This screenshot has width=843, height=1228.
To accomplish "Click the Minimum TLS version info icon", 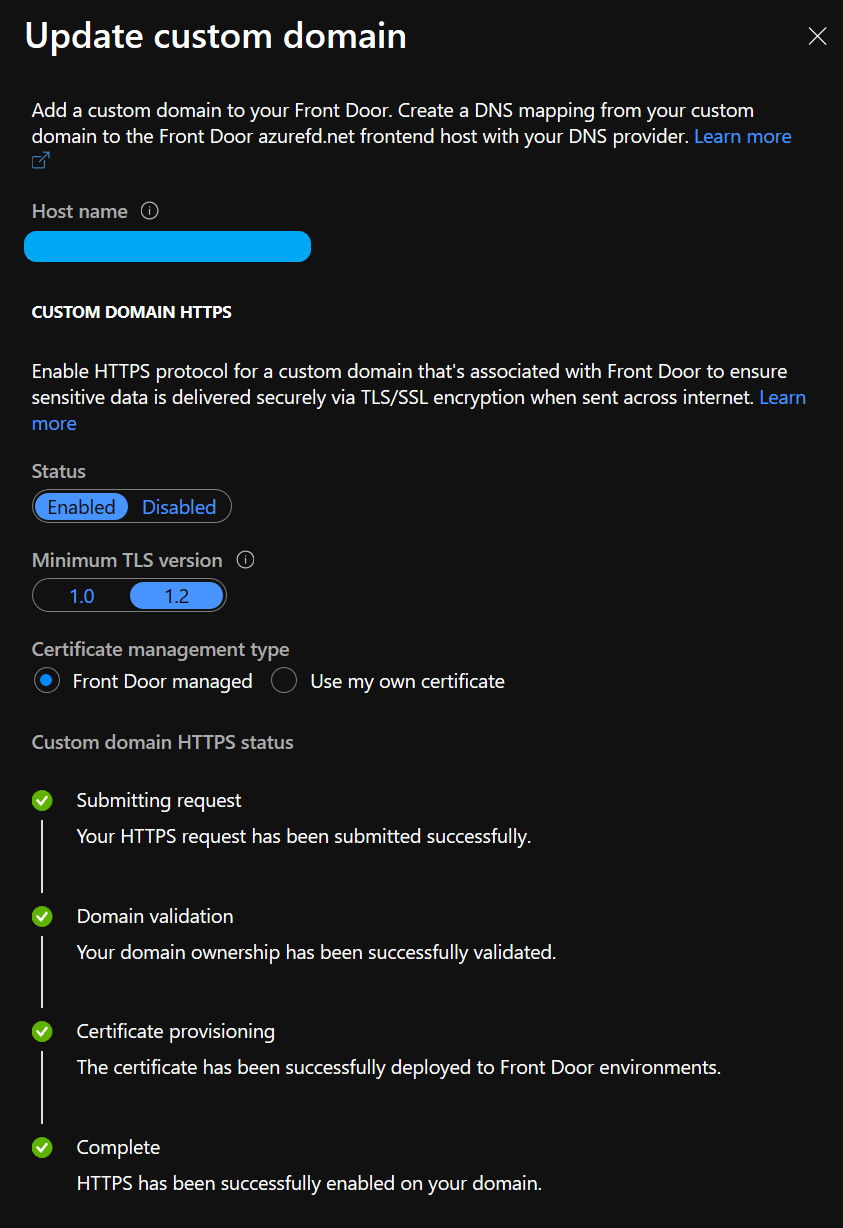I will point(245,560).
